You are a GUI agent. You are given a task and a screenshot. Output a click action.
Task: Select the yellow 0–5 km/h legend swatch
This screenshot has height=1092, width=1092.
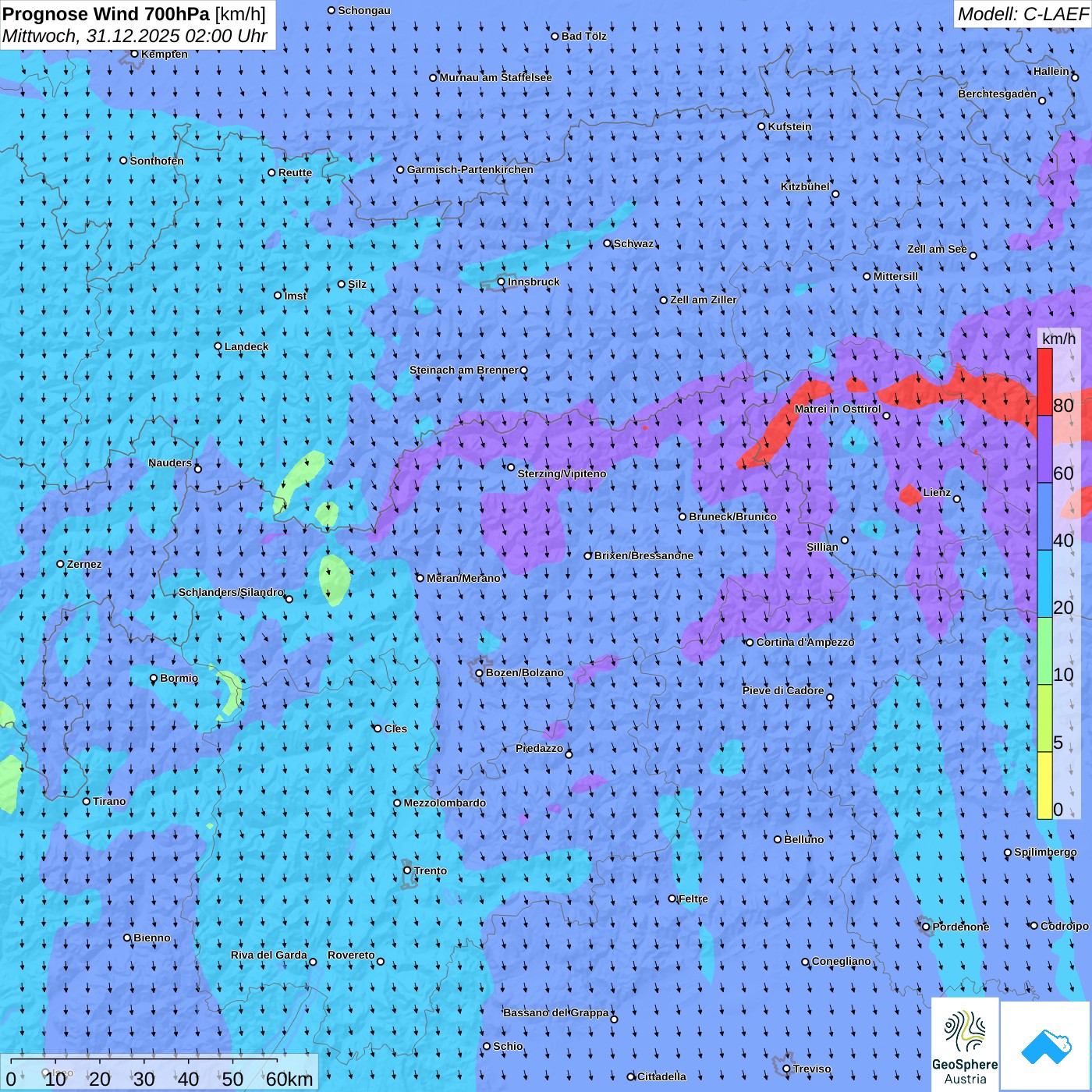click(x=1044, y=785)
